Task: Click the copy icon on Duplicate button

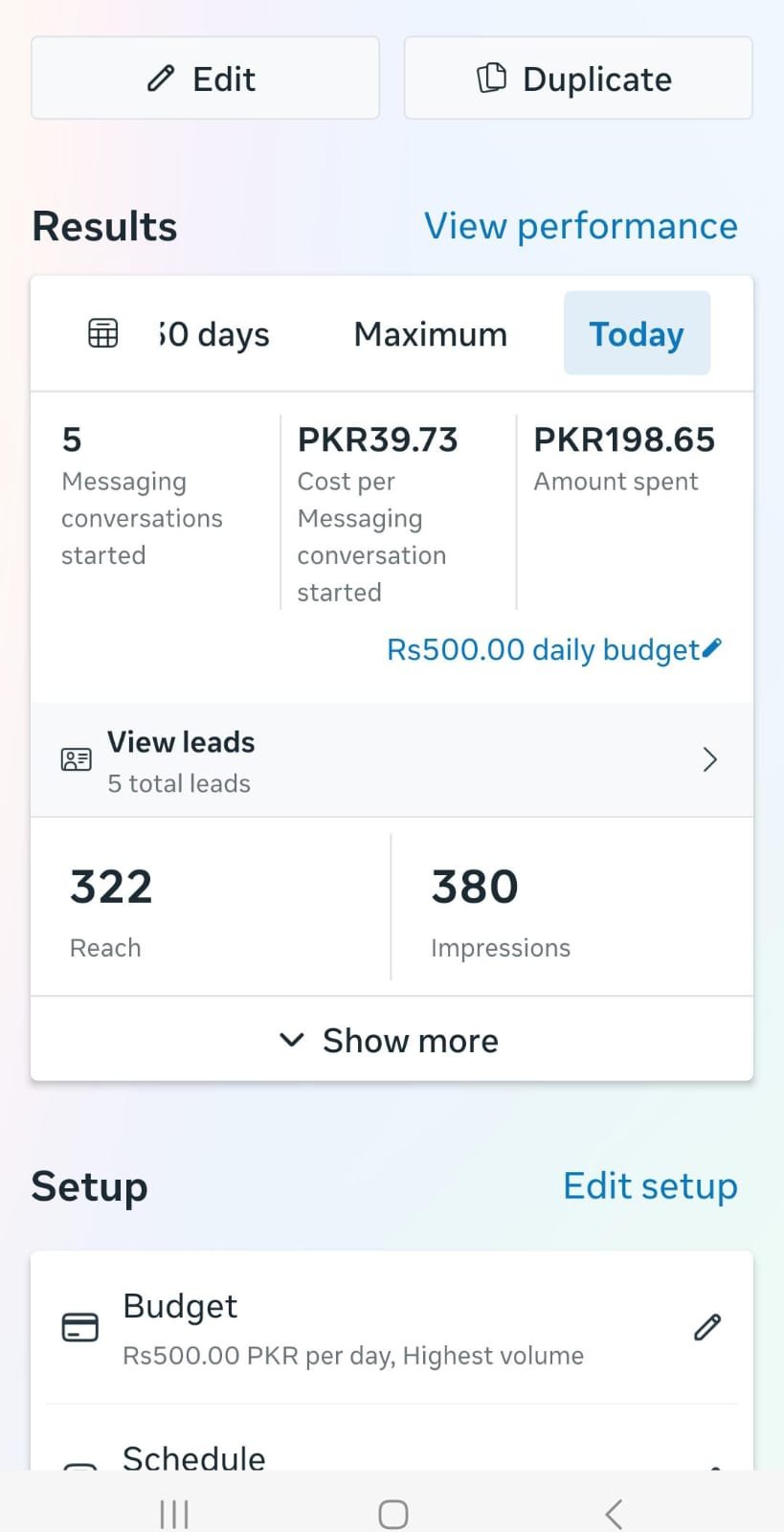Action: pos(491,78)
